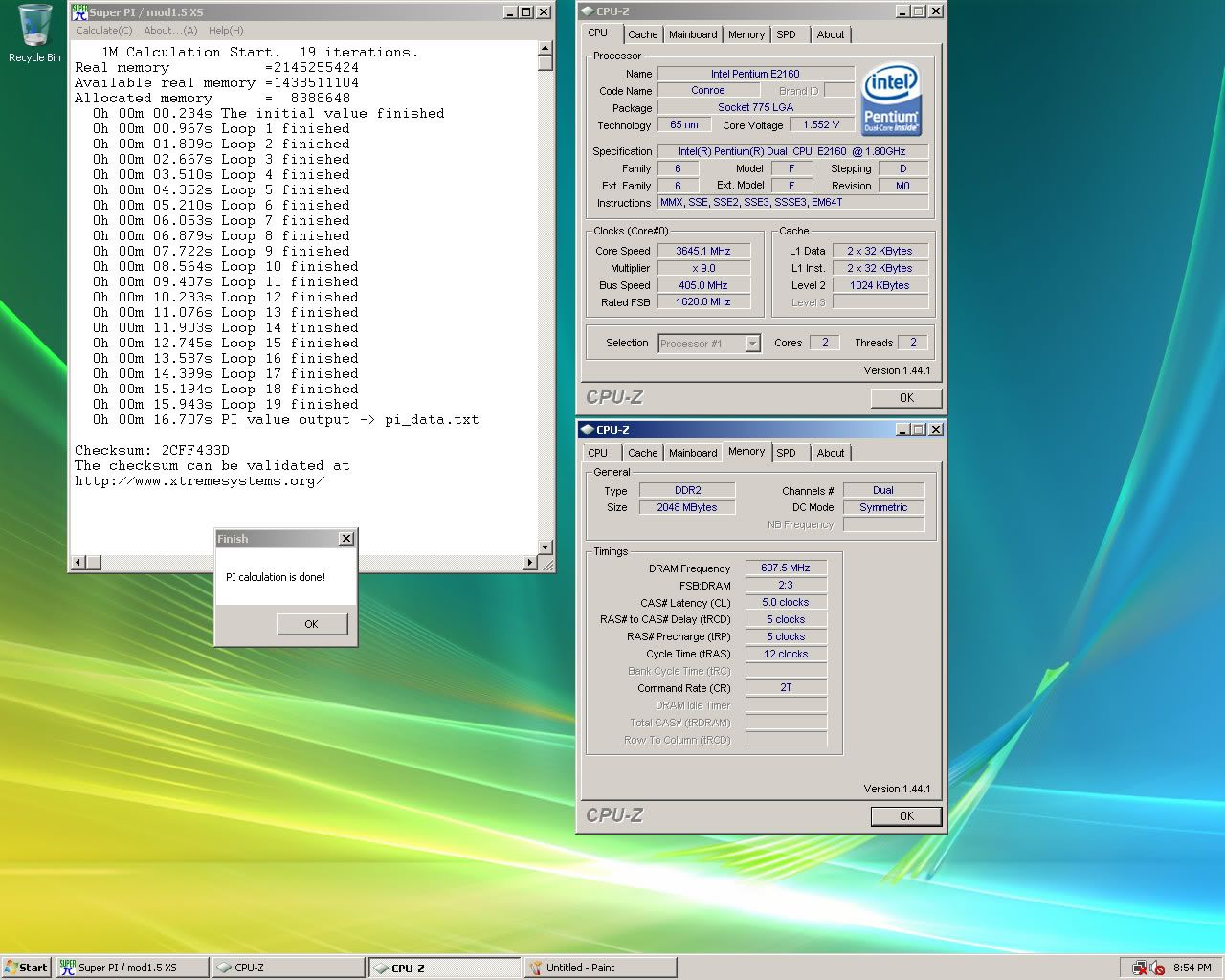
Task: Click the Start button
Action: (26, 968)
